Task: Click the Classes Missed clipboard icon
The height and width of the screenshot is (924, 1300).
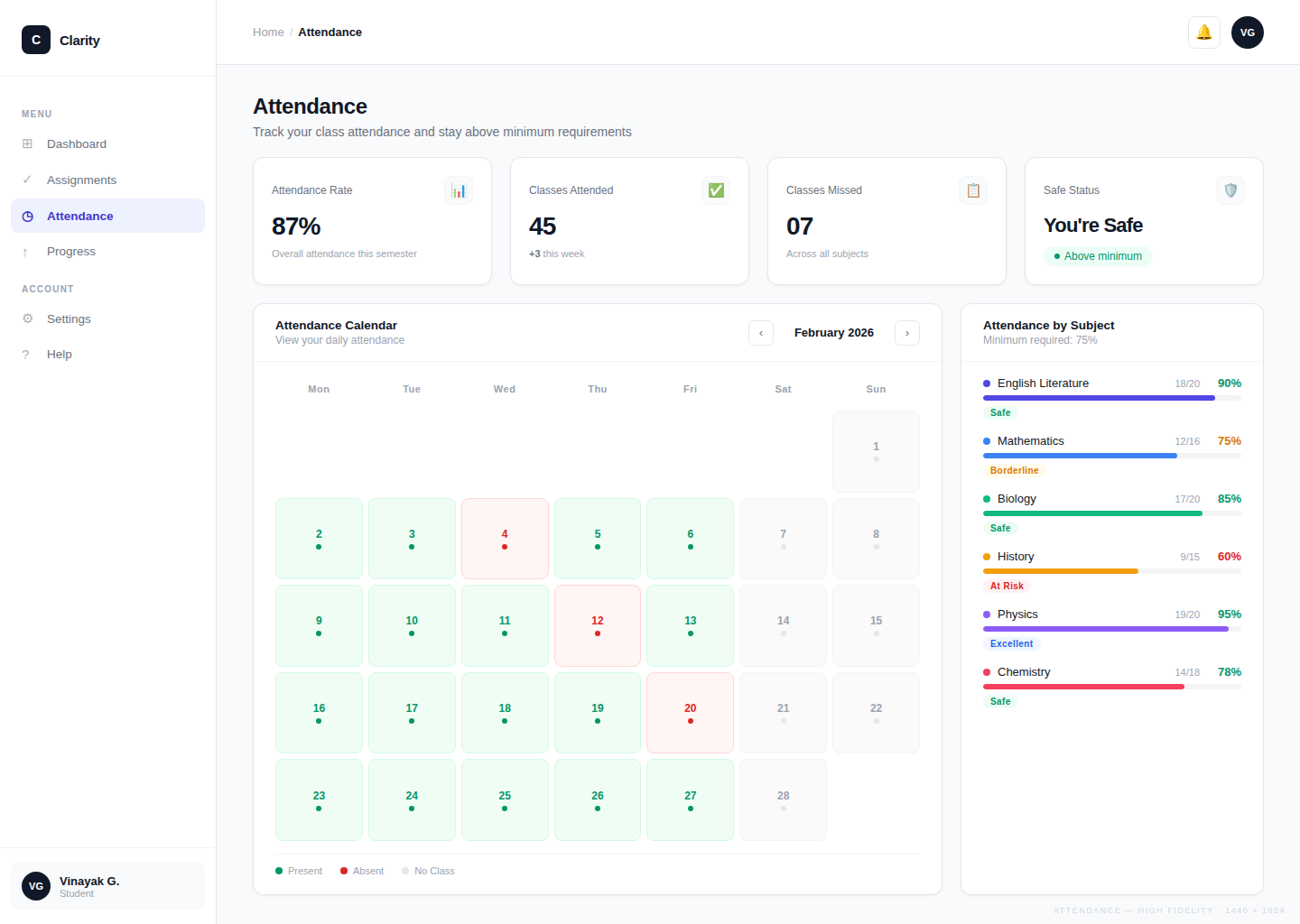Action: [973, 190]
